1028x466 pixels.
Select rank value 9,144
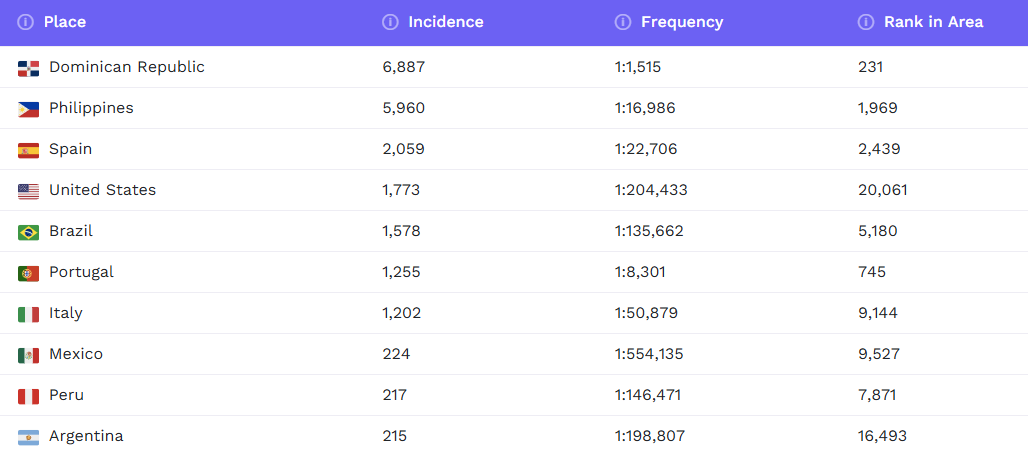(x=878, y=313)
